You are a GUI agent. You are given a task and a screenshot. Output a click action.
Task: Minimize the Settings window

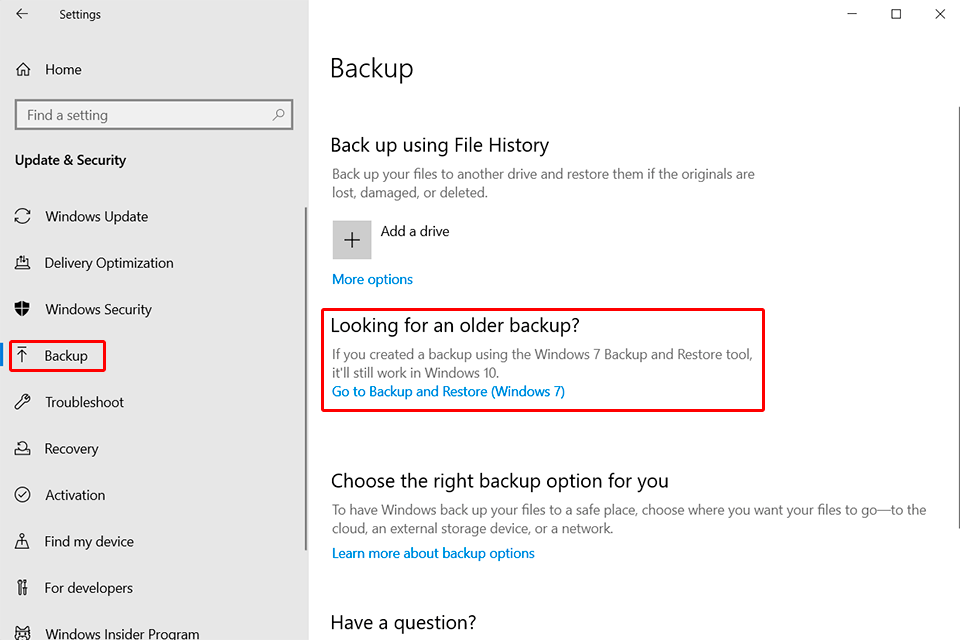[x=852, y=13]
